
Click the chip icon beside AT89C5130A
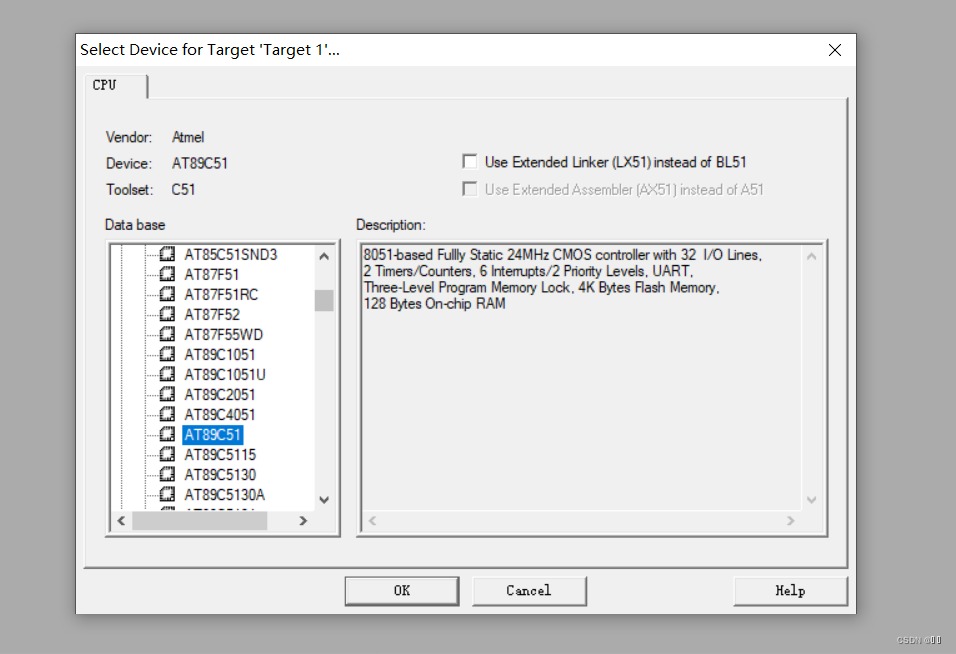(x=167, y=494)
